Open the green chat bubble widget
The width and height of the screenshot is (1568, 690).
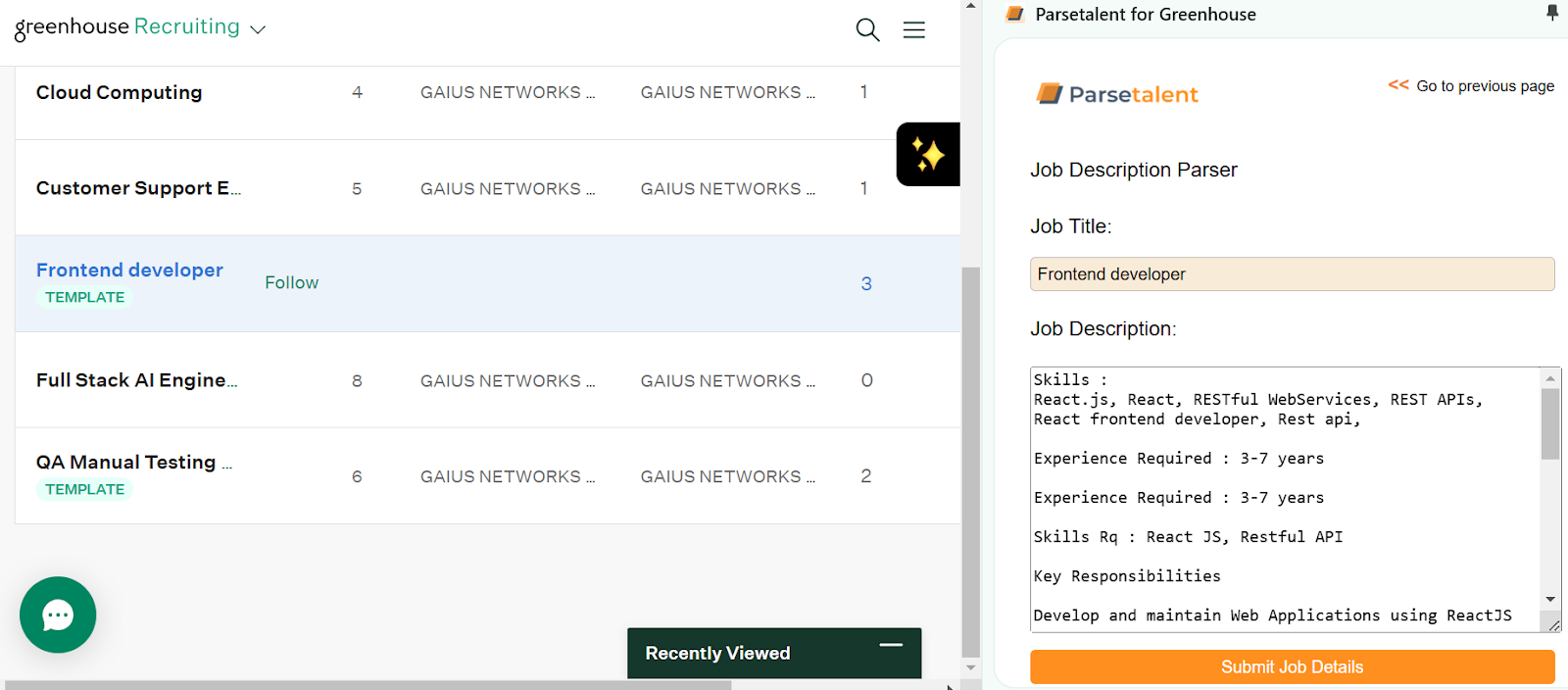click(x=58, y=615)
